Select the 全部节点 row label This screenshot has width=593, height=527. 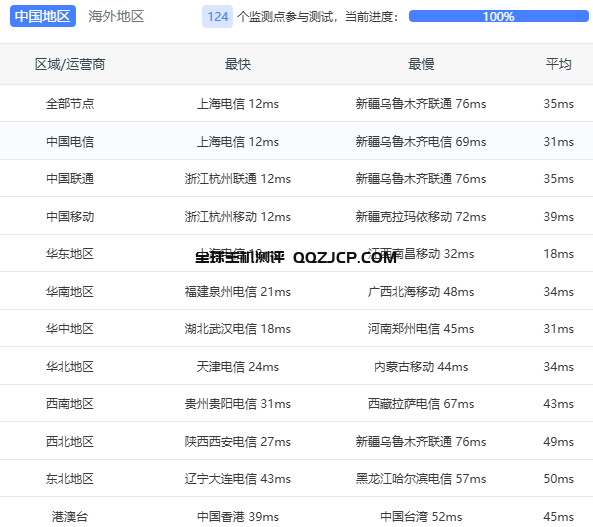click(70, 104)
